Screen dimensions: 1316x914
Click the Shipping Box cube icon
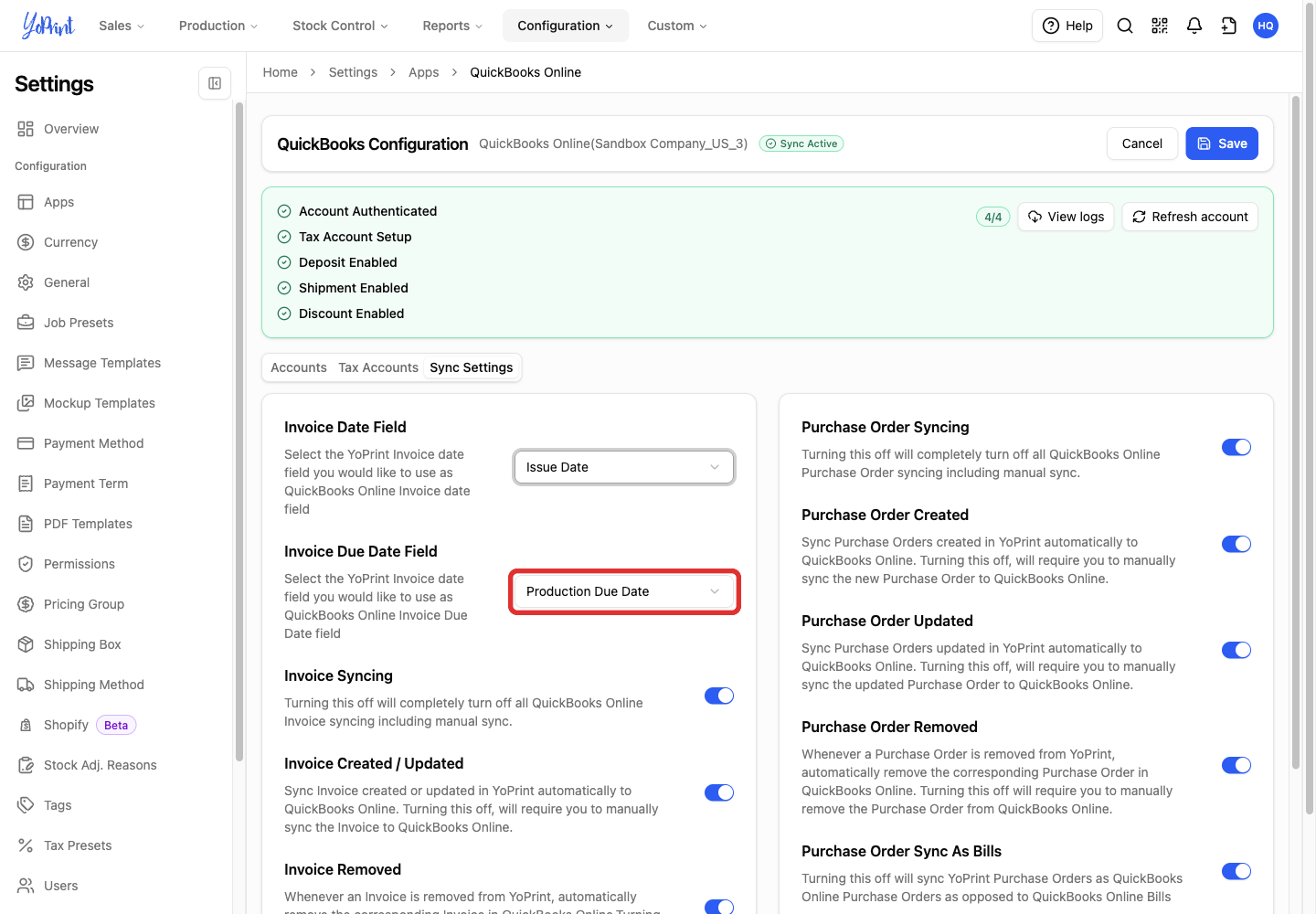pos(26,644)
